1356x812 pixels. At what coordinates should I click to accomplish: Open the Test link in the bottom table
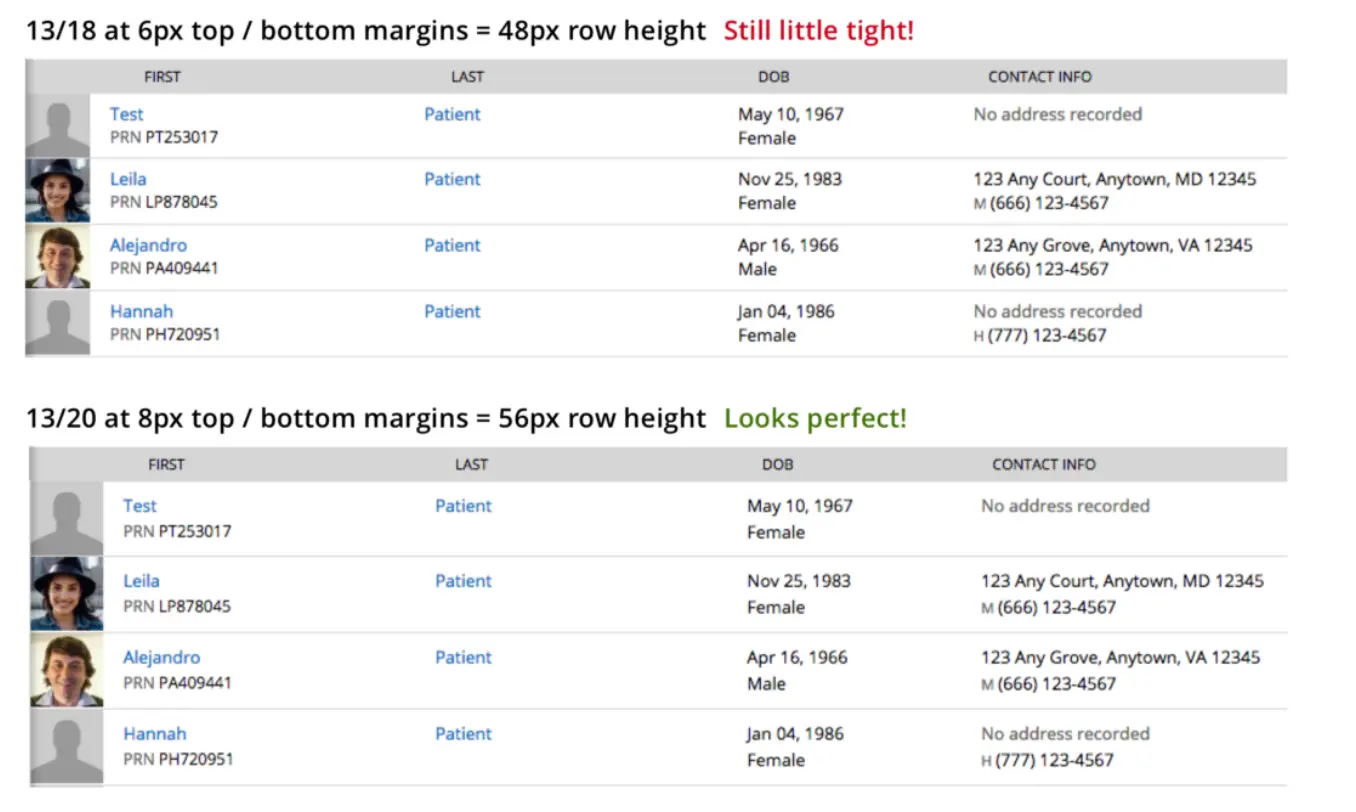(x=140, y=506)
